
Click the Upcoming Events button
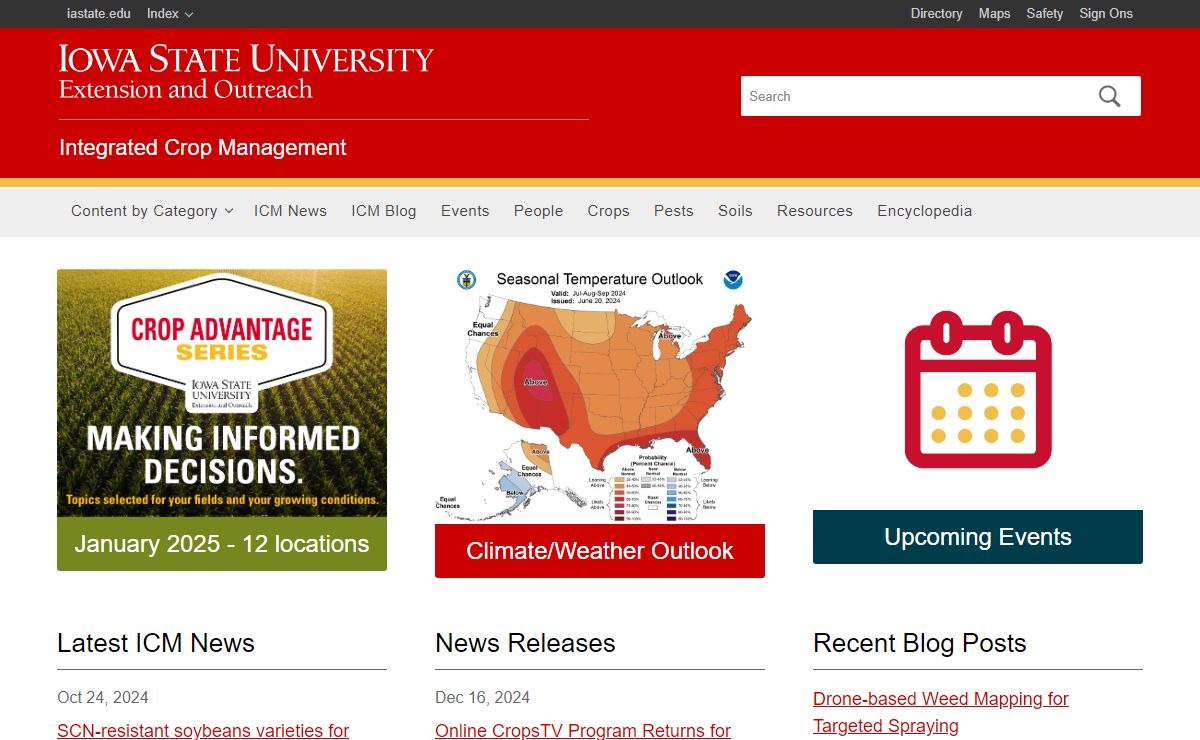pyautogui.click(x=978, y=537)
